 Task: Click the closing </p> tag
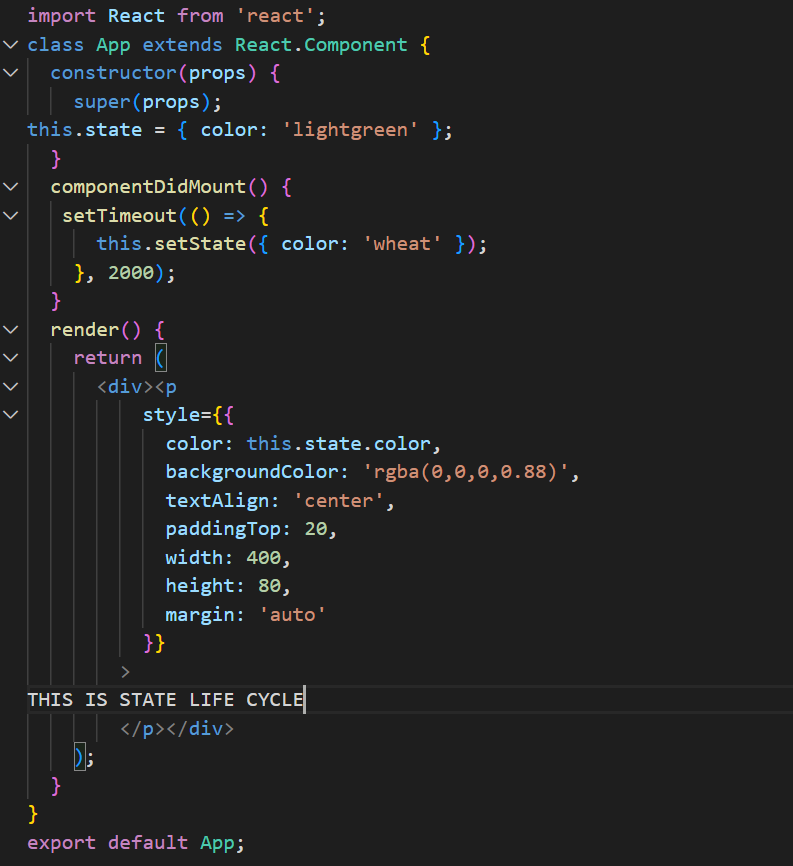[142, 729]
